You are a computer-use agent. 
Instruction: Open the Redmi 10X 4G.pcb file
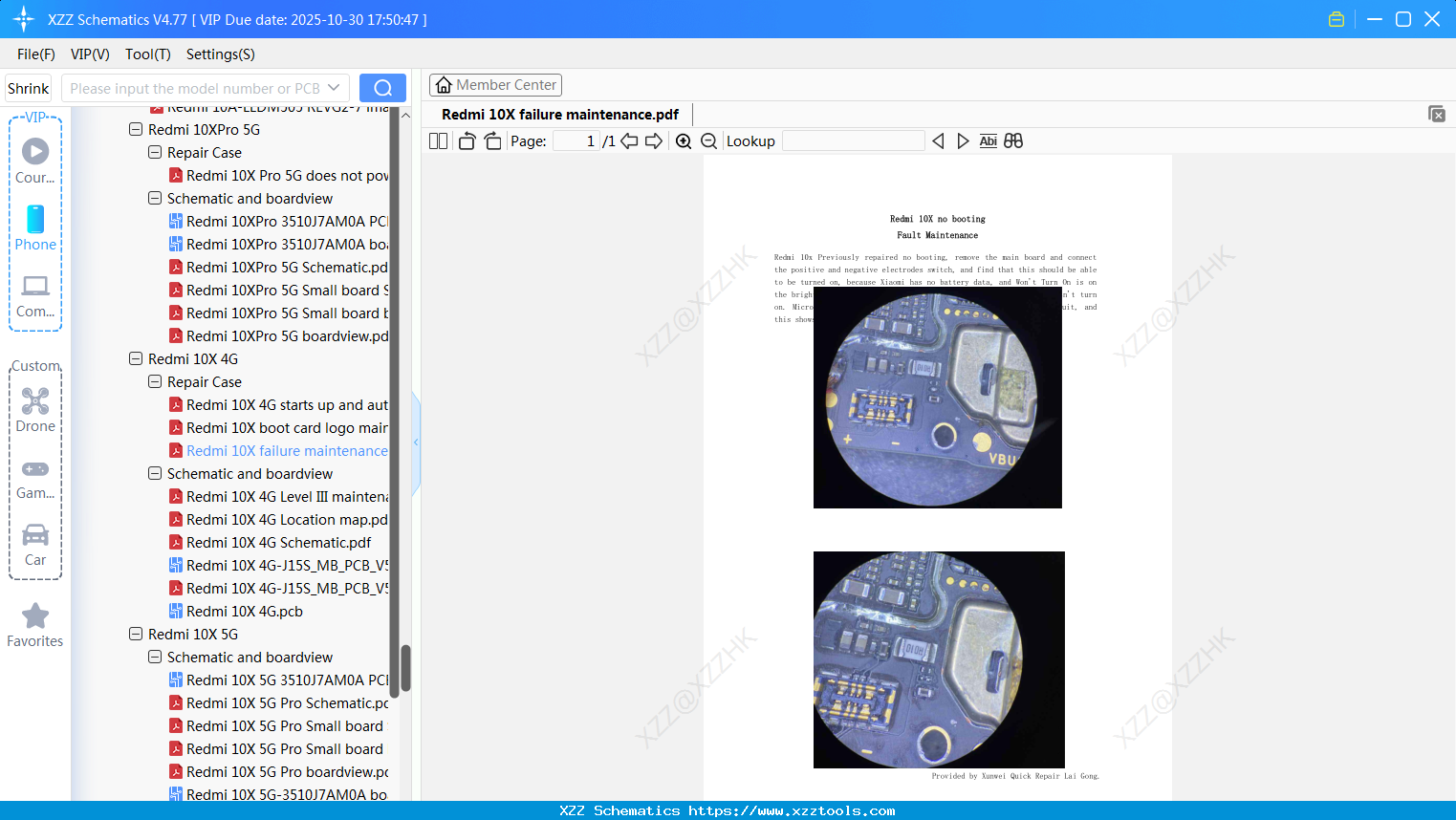coord(235,611)
